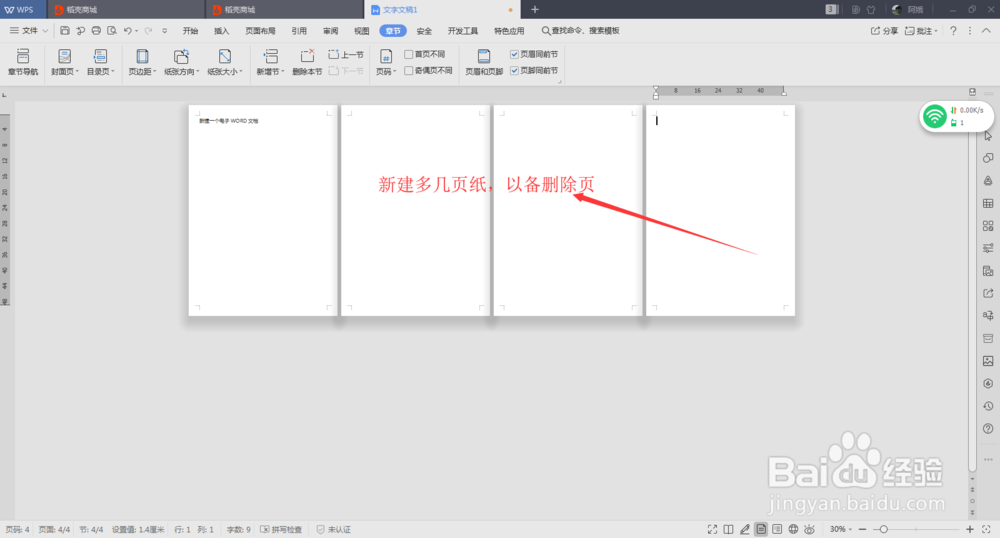
Task: Switch to reading layout view icon
Action: coord(728,529)
